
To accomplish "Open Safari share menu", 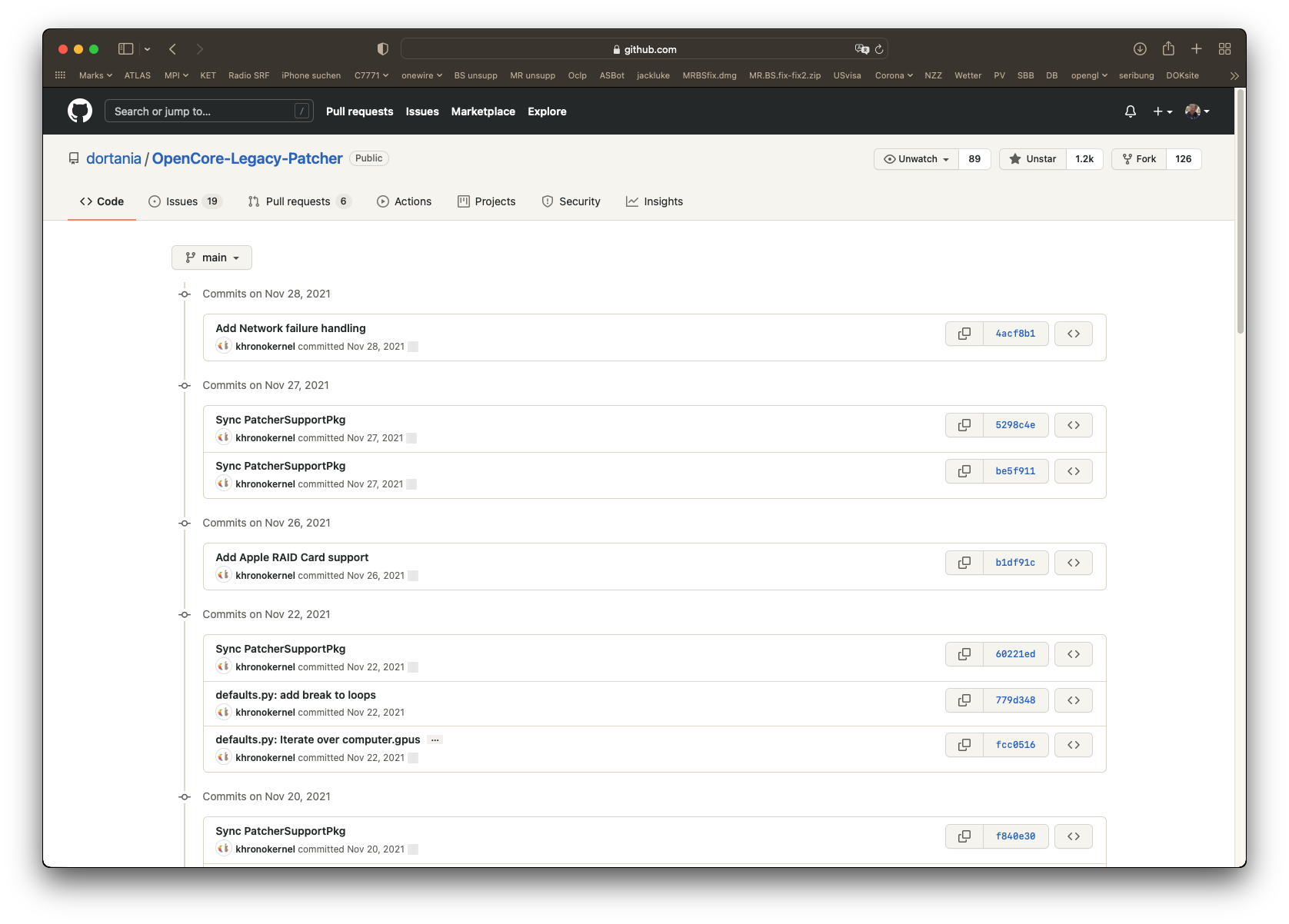I will pyautogui.click(x=1168, y=48).
